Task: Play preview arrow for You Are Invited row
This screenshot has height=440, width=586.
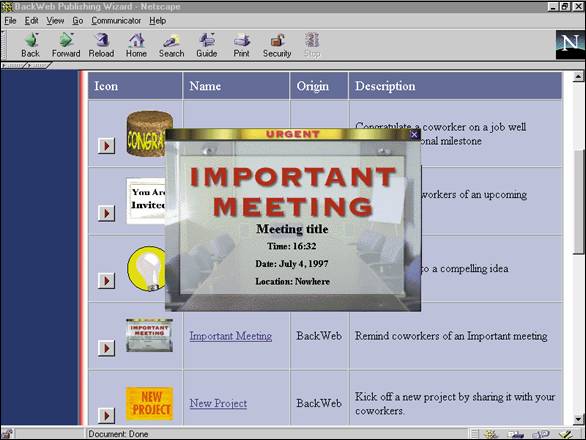Action: pos(107,213)
